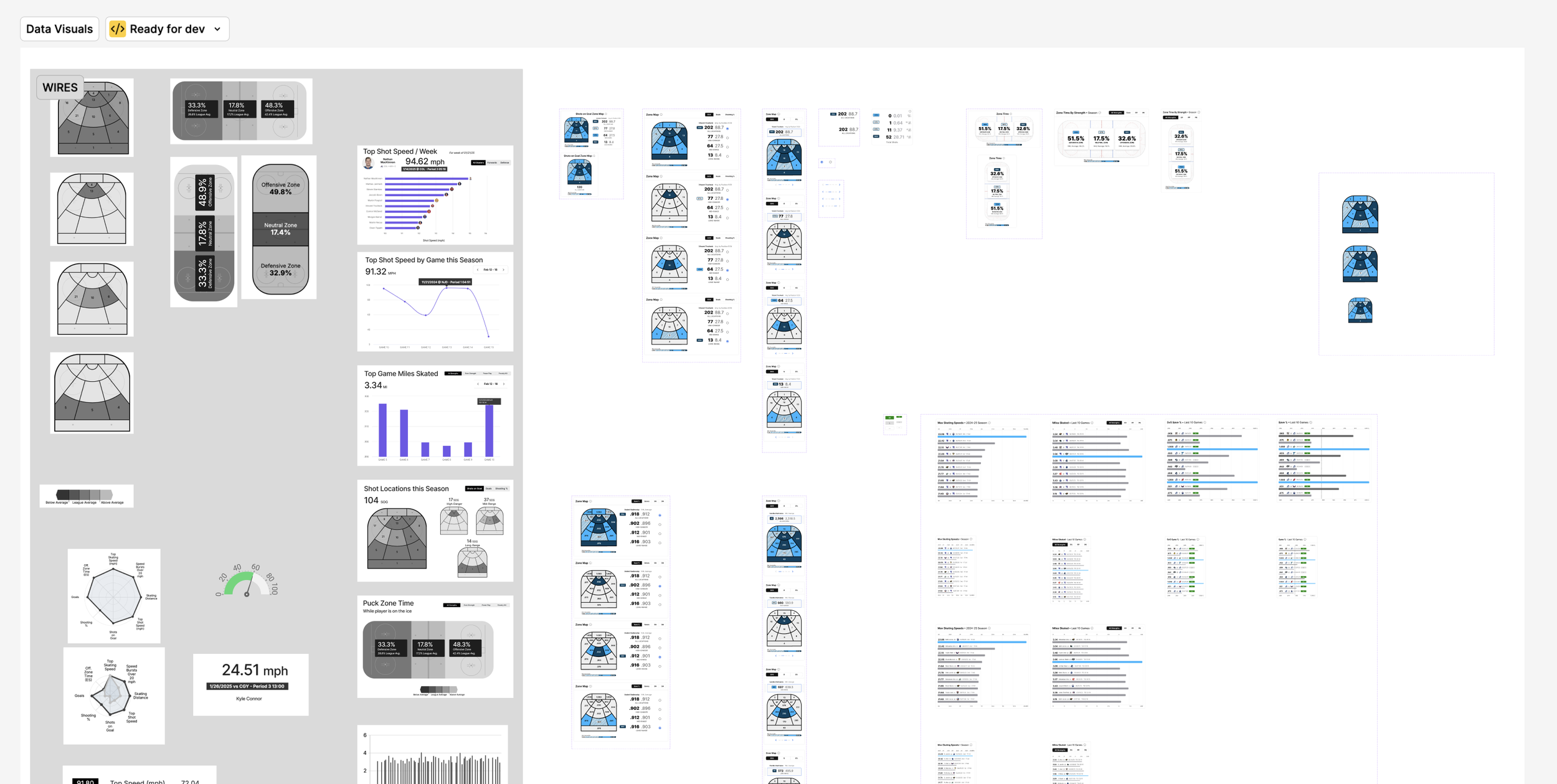Click the WIRES section label
This screenshot has width=1557, height=784.
point(60,88)
